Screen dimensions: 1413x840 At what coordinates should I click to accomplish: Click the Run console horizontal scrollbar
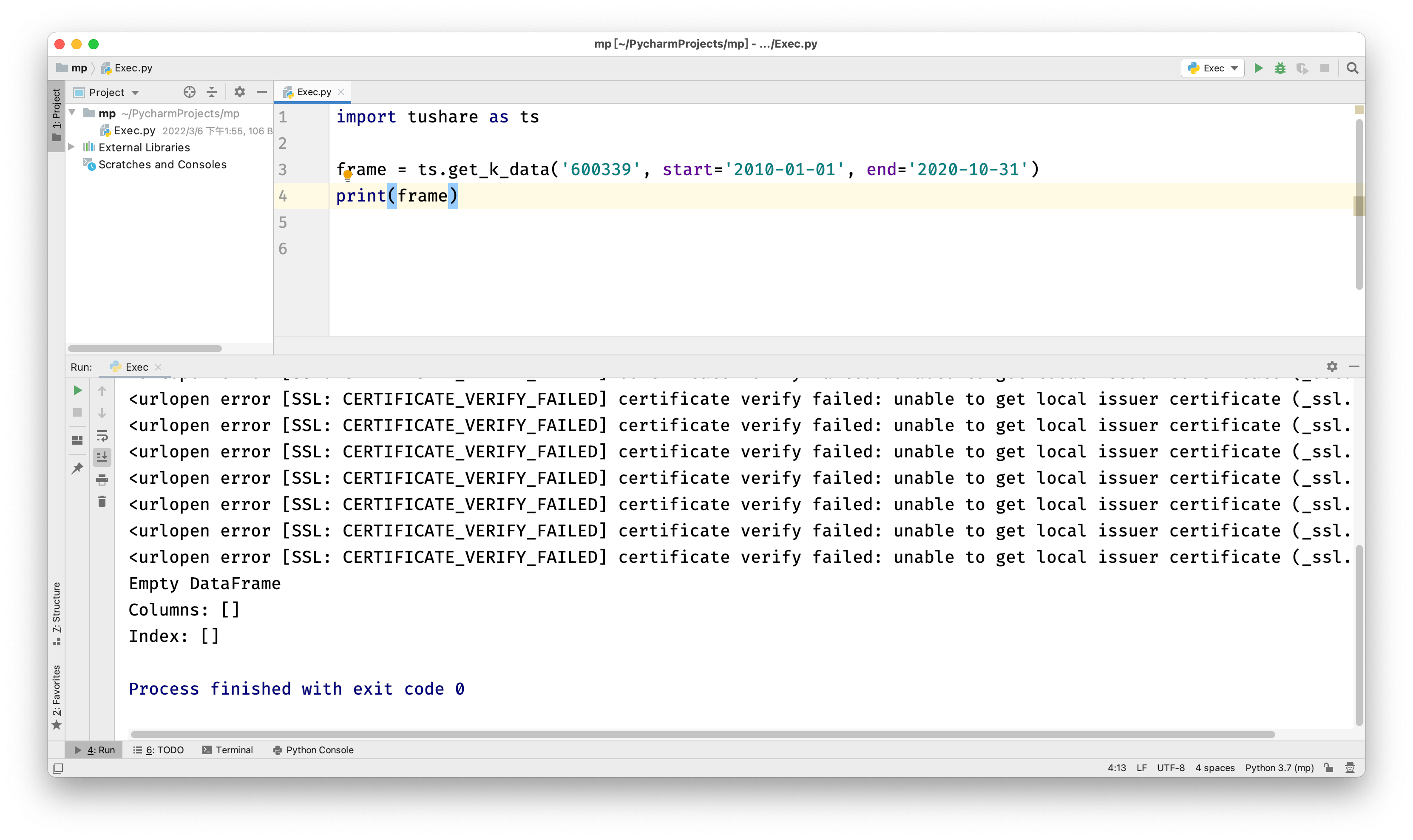(702, 734)
